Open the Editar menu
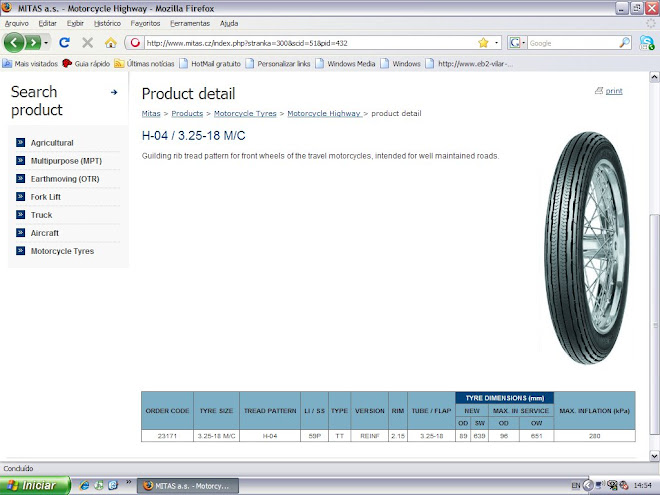This screenshot has width=660, height=495. click(48, 24)
